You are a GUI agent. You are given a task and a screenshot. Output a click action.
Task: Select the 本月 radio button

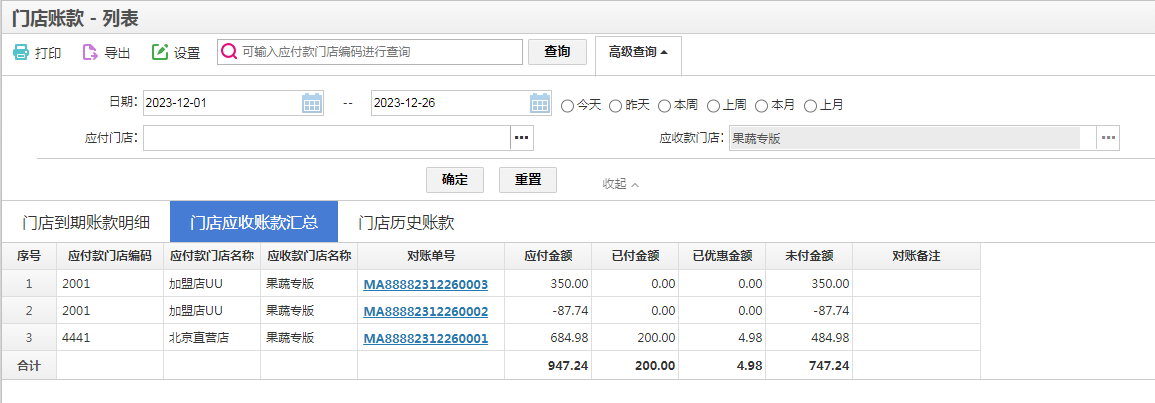pos(762,105)
